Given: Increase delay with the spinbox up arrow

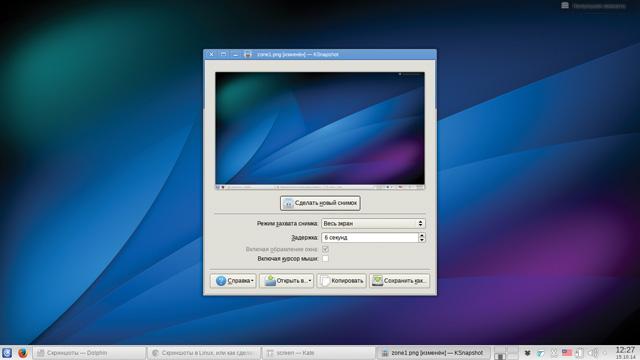Looking at the screenshot, I should pyautogui.click(x=422, y=235).
